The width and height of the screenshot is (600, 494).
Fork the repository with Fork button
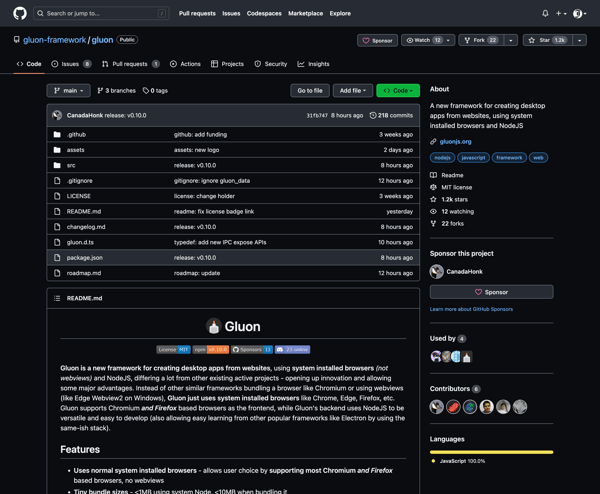pyautogui.click(x=481, y=40)
